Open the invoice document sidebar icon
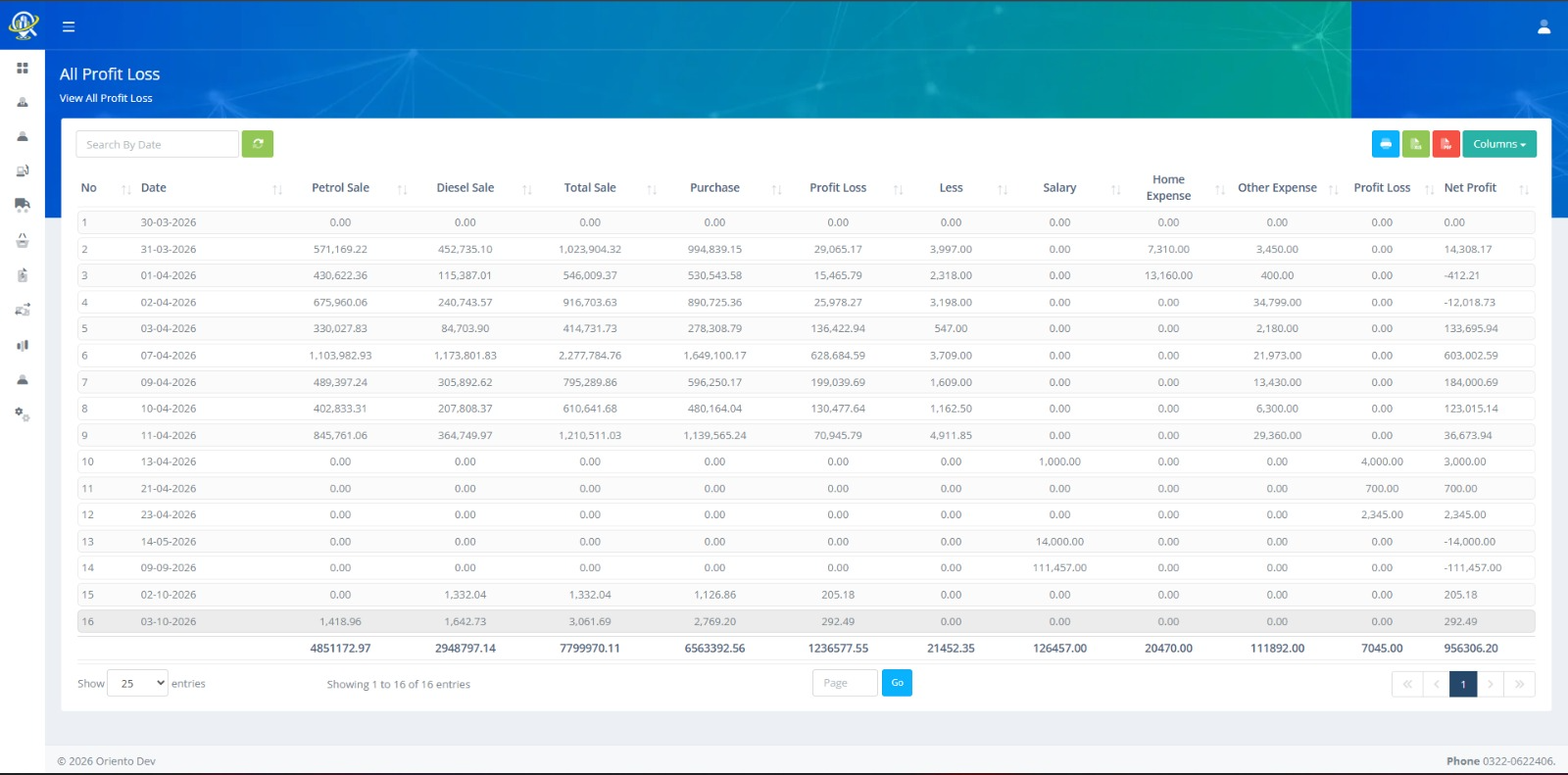Image resolution: width=1568 pixels, height=775 pixels. pos(23,275)
